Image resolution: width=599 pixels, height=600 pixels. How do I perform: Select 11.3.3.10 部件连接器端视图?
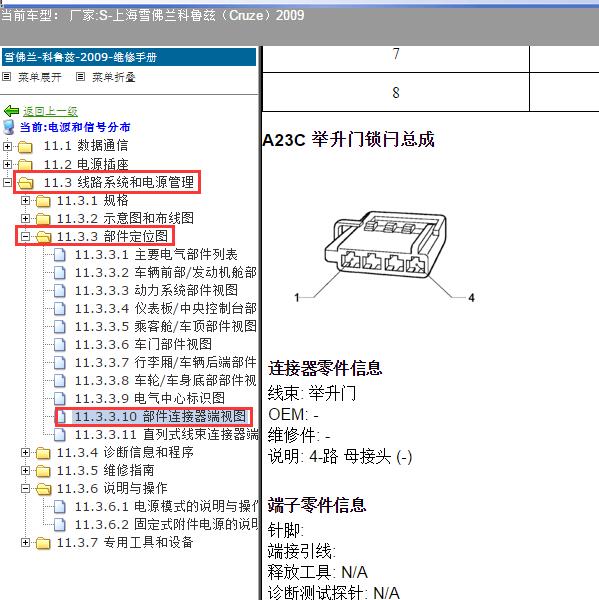pyautogui.click(x=160, y=416)
